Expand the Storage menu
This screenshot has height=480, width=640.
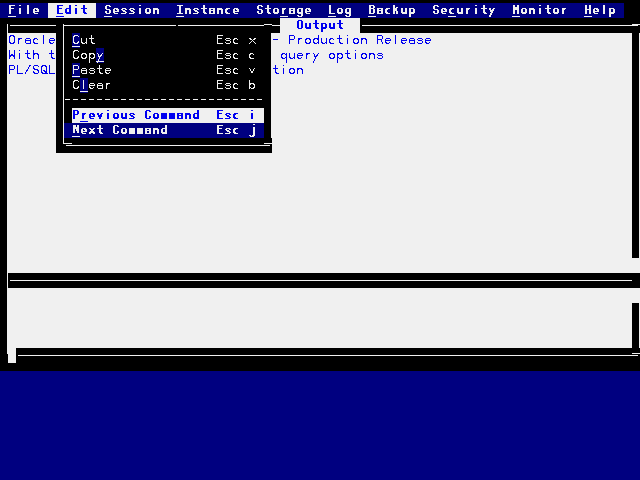pyautogui.click(x=284, y=10)
